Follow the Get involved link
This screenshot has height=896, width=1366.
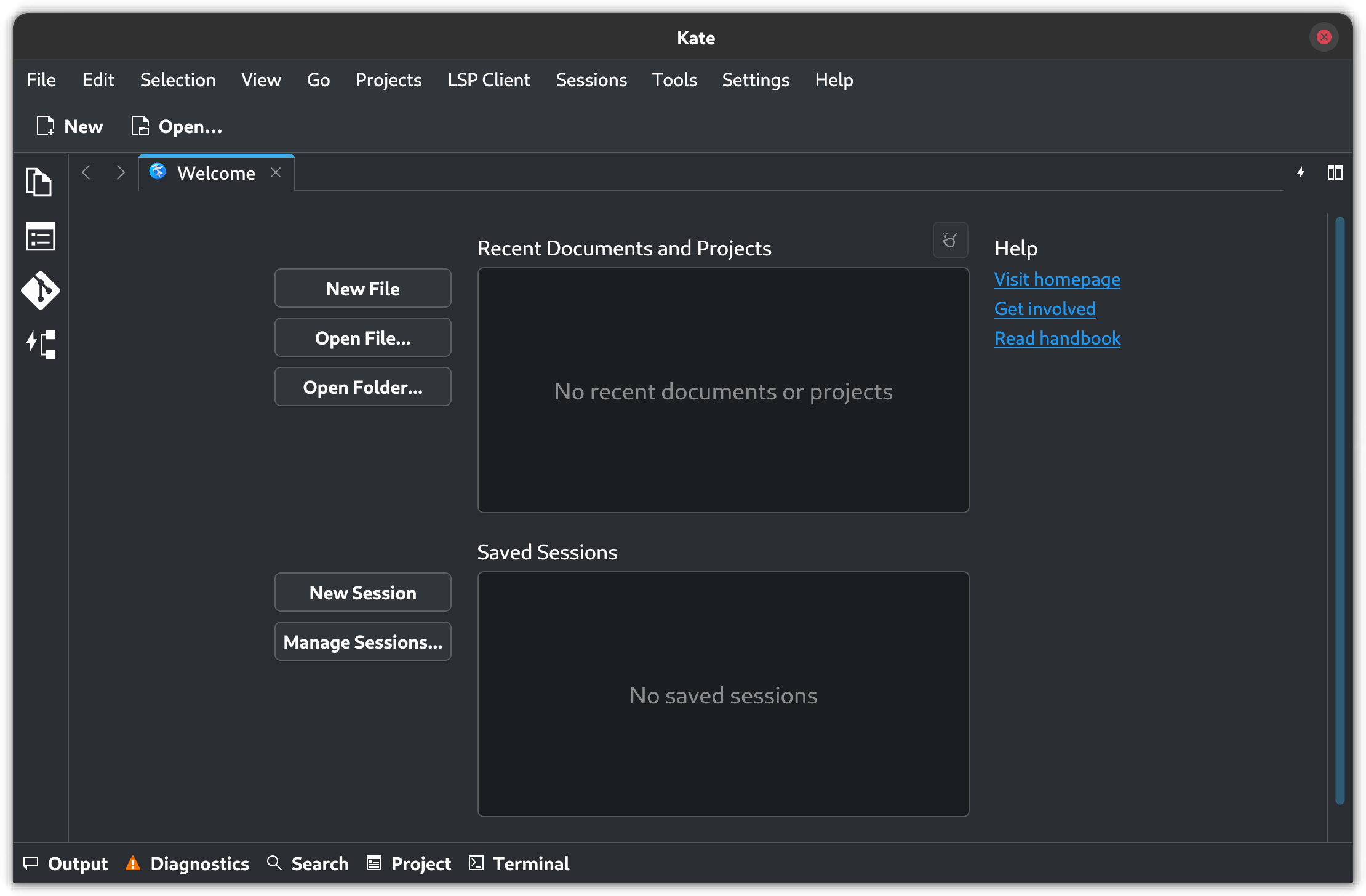pos(1045,309)
